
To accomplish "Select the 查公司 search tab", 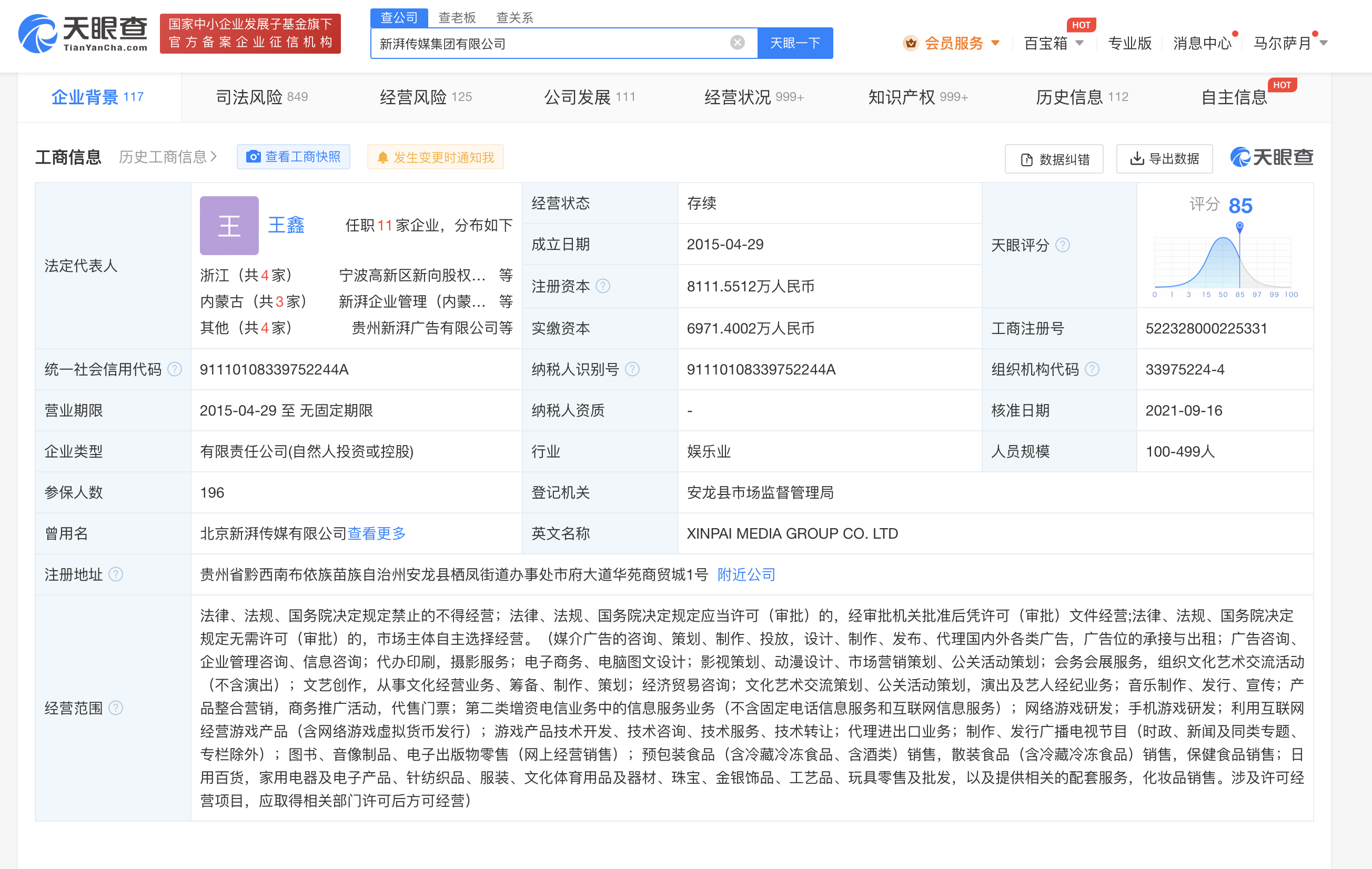I will coord(399,18).
